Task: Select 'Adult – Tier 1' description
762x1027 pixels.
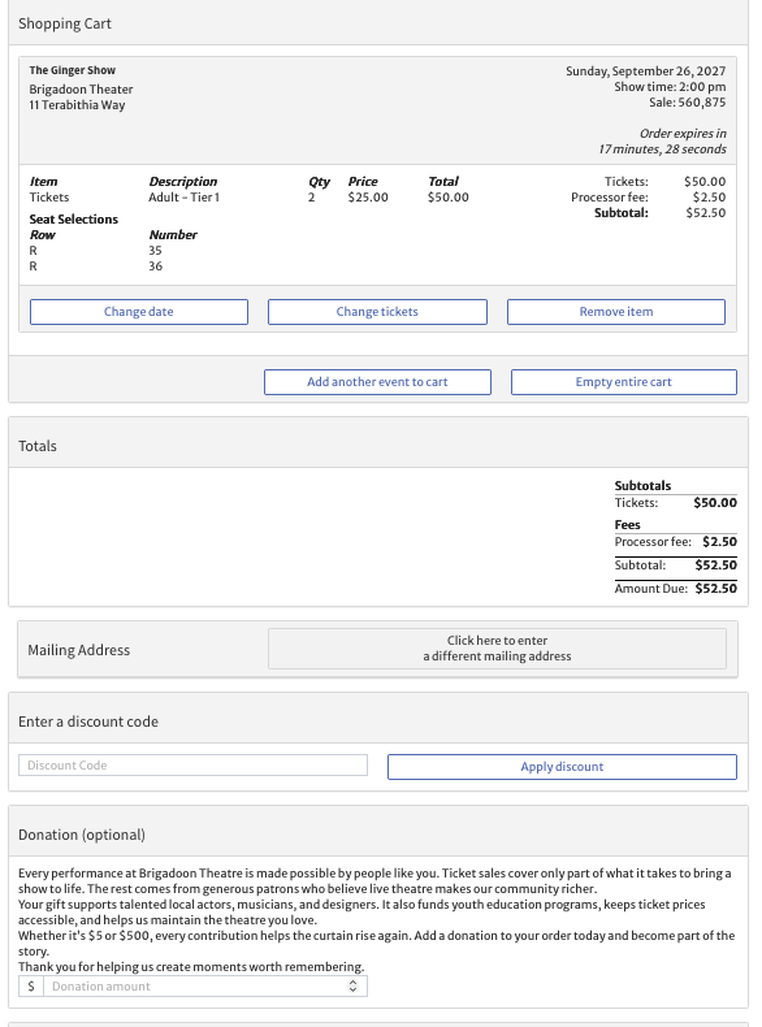Action: click(x=184, y=197)
